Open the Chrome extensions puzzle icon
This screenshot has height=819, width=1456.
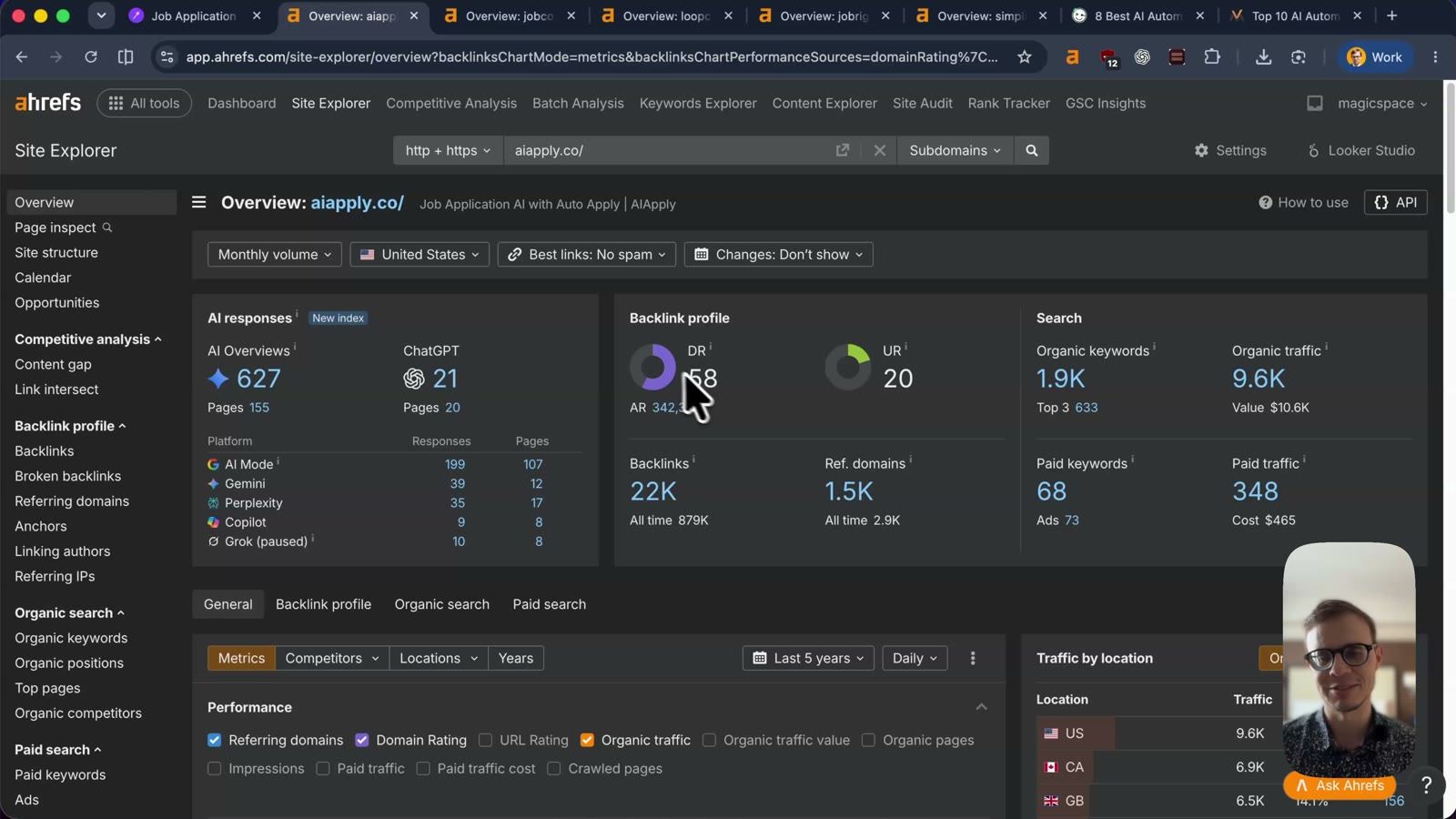pos(1212,57)
